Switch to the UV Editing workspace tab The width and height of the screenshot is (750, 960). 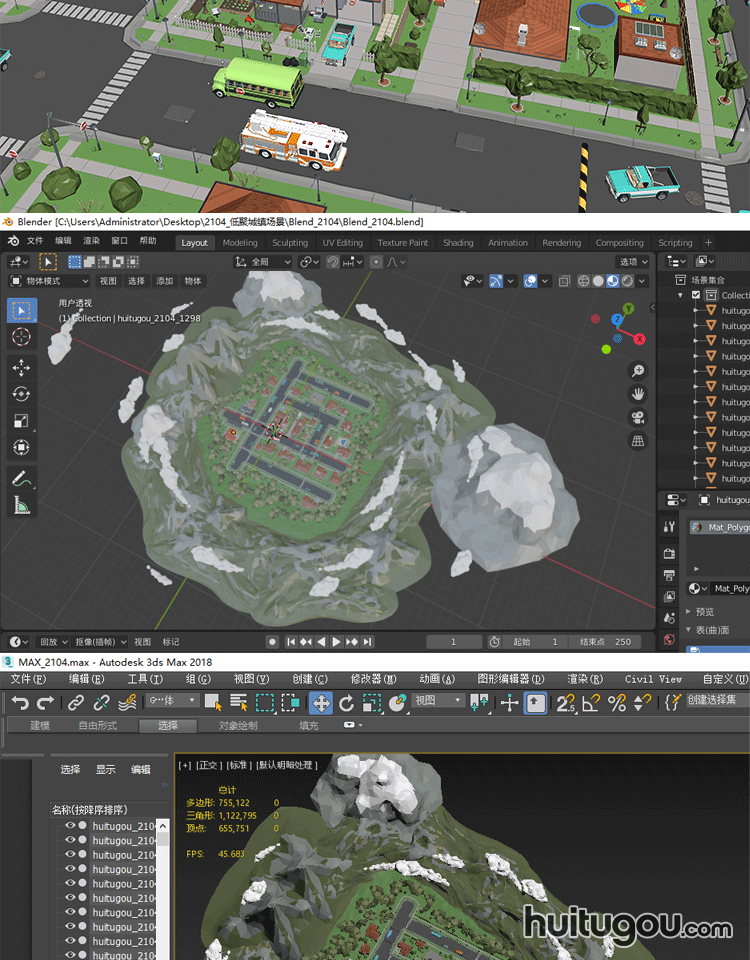coord(342,242)
